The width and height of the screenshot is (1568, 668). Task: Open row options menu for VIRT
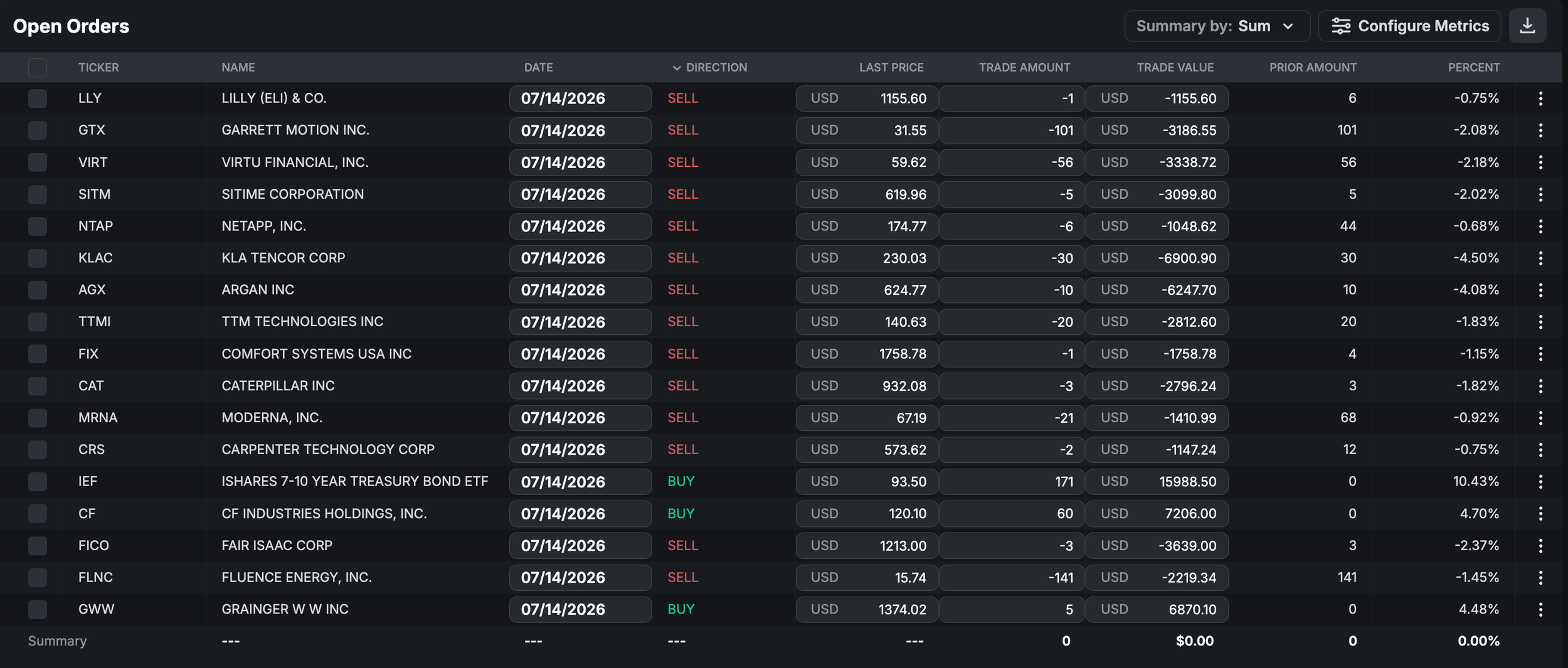(x=1540, y=162)
